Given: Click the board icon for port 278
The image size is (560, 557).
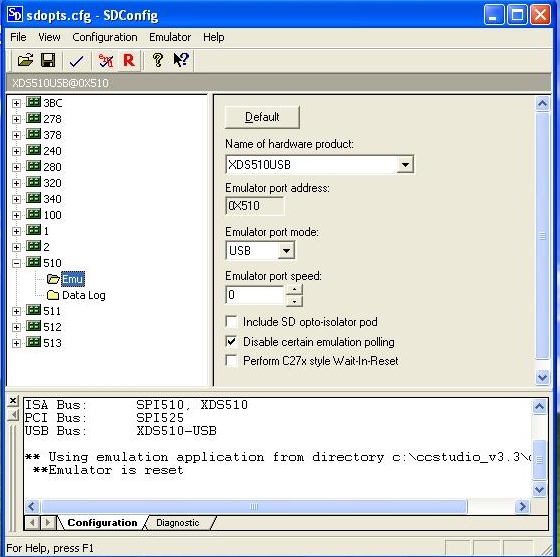Looking at the screenshot, I should pos(34,118).
